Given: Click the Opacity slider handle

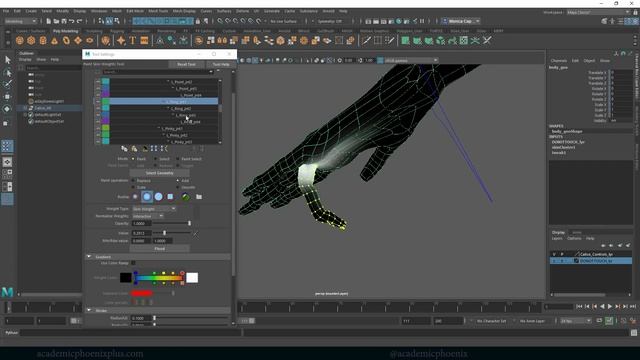Looking at the screenshot, I should (x=189, y=223).
